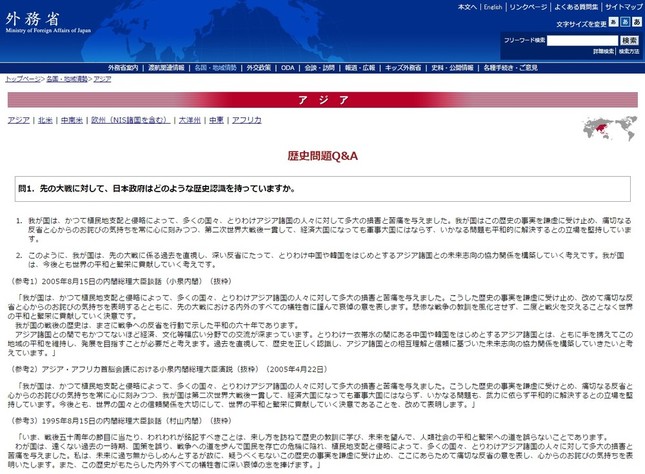Open 史料・公開情報 in the navigation bar
The width and height of the screenshot is (645, 474).
(x=452, y=68)
